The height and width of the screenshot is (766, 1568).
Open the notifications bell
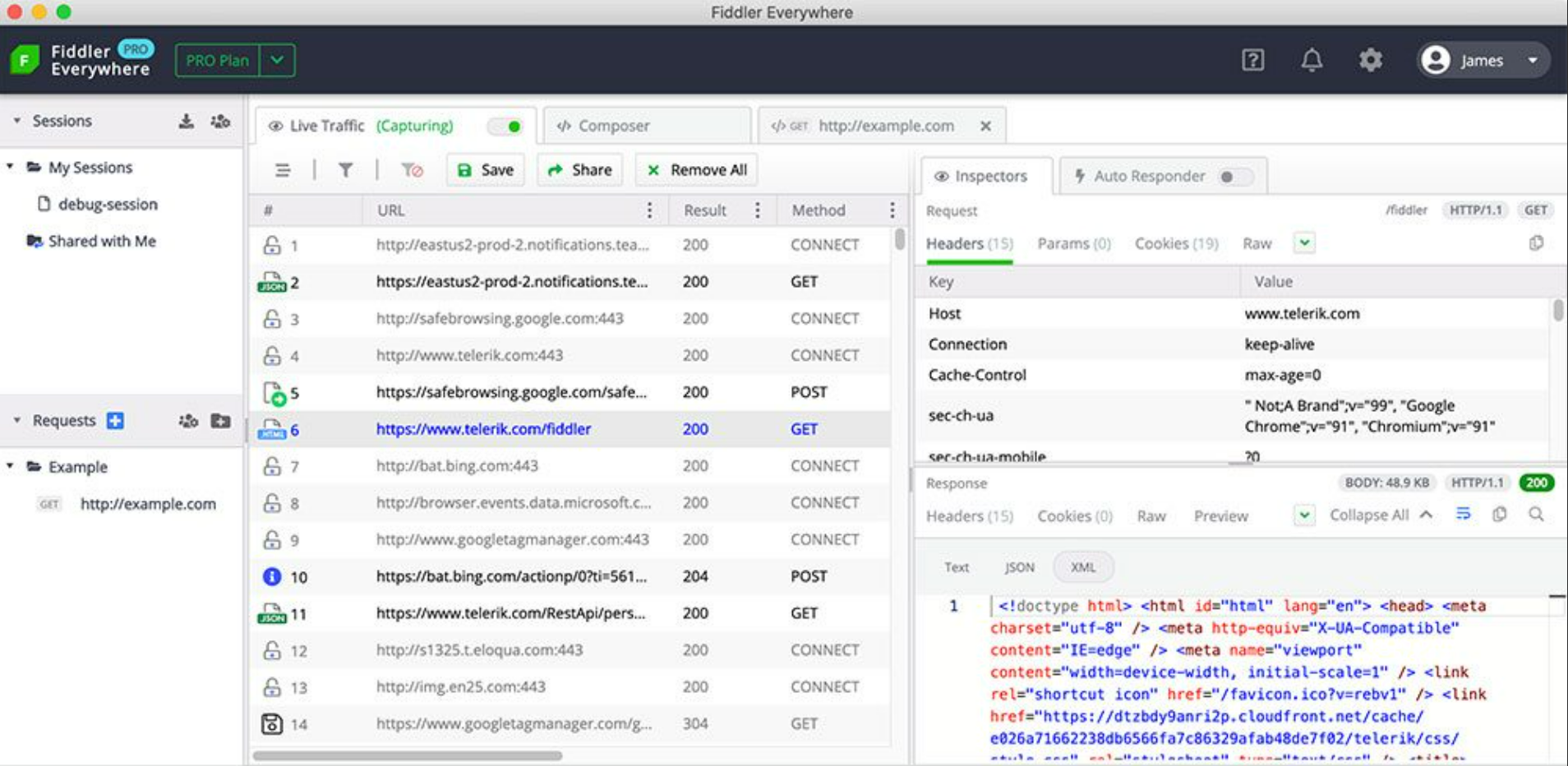1312,60
